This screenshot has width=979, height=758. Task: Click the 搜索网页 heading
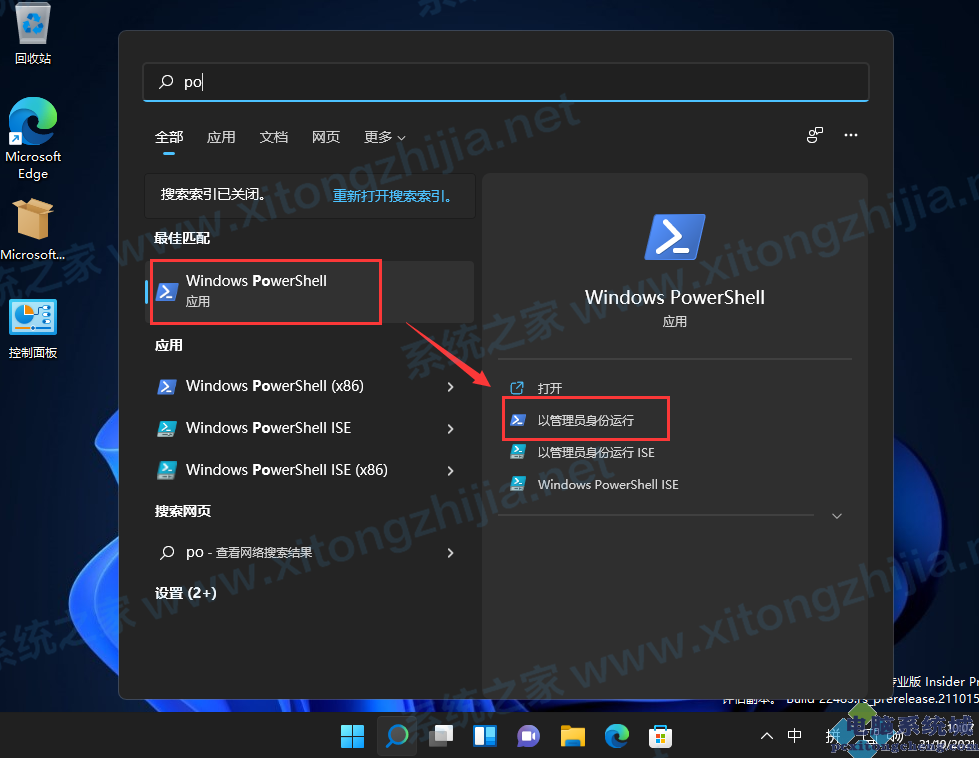(x=182, y=511)
